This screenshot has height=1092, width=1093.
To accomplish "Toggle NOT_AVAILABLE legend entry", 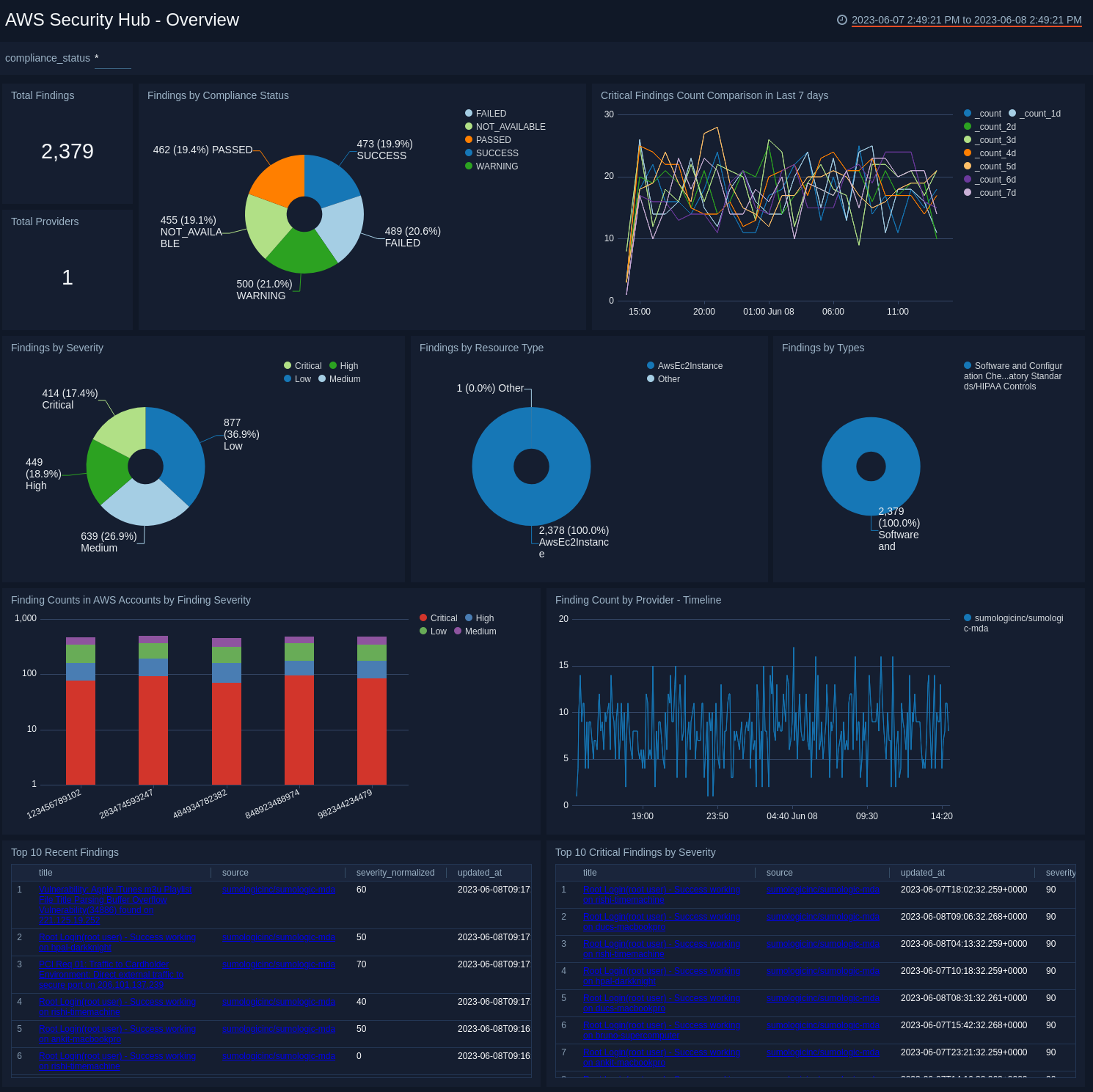I will click(x=505, y=127).
